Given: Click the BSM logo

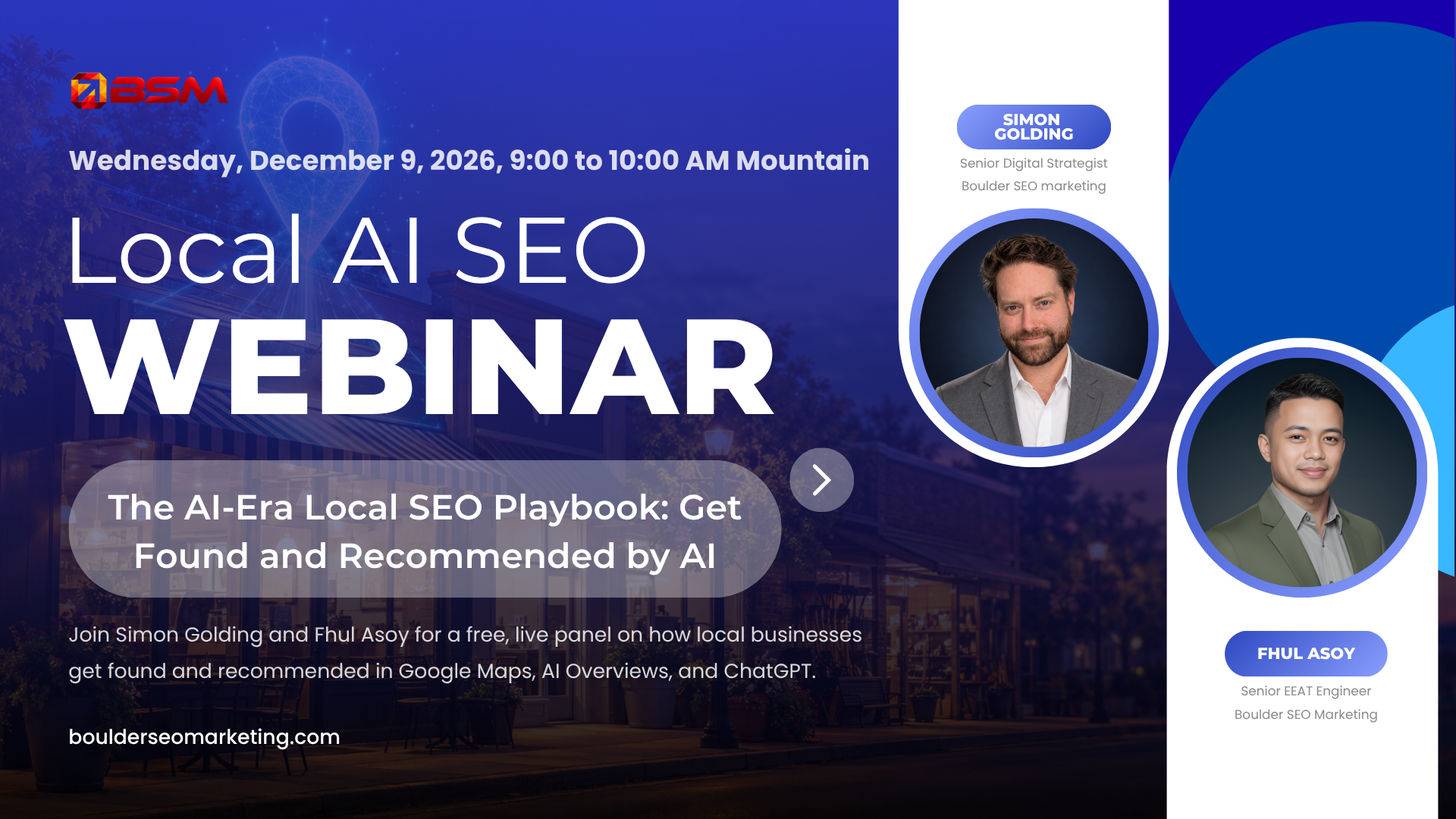Looking at the screenshot, I should click(149, 90).
